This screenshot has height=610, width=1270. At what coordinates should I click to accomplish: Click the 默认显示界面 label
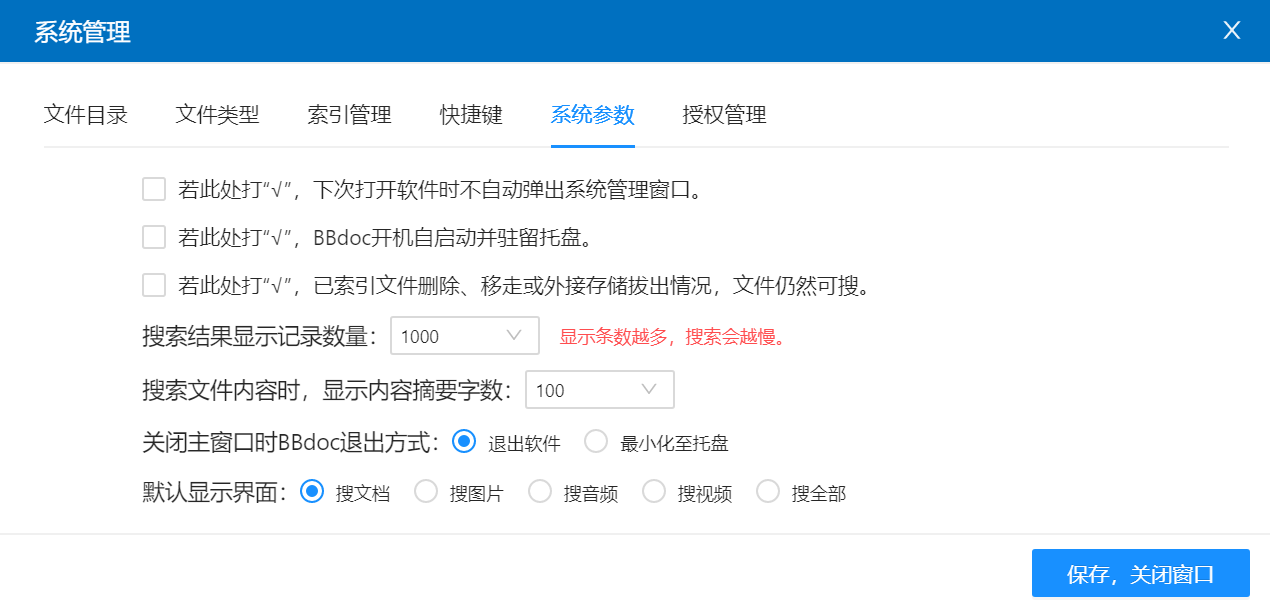[215, 492]
